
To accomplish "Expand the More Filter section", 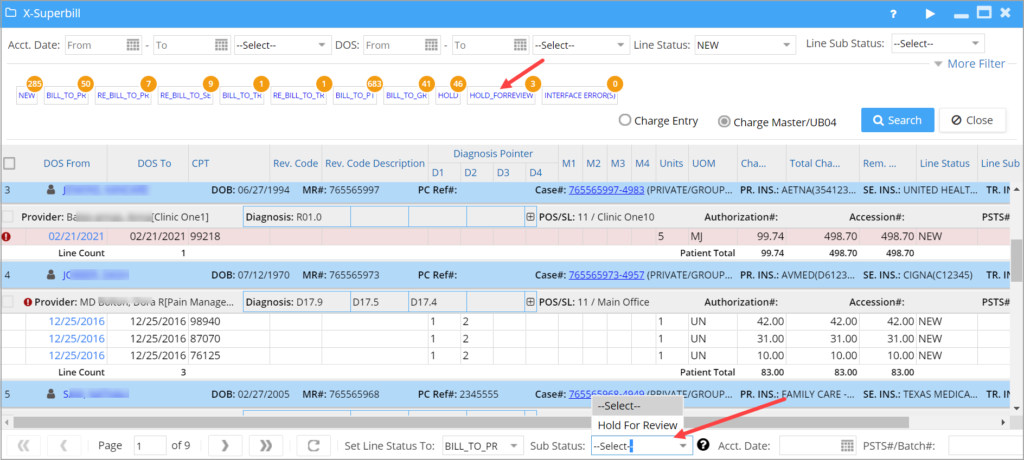I will click(969, 63).
